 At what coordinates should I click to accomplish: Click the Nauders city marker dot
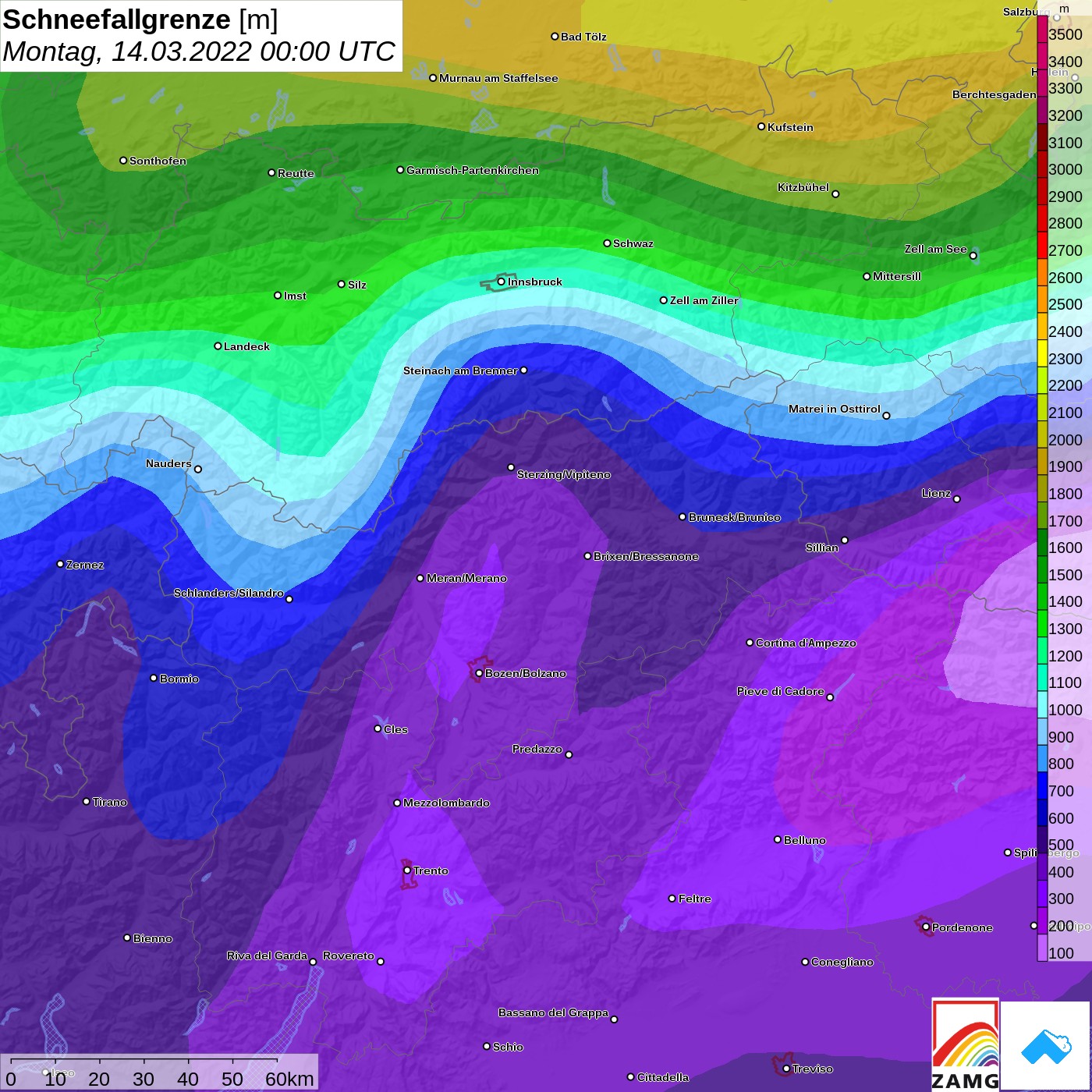[x=198, y=470]
